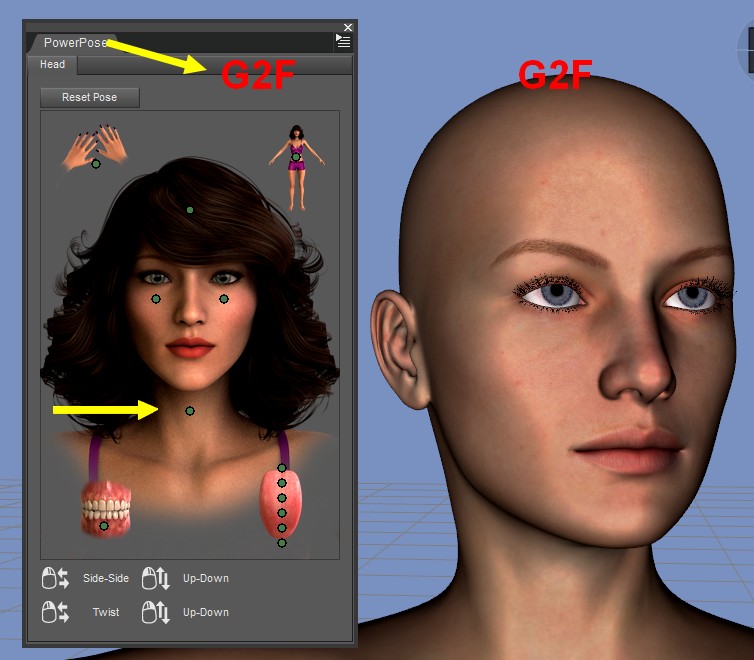Viewport: 754px width, 660px height.
Task: Click the topmost tongue control point
Action: click(x=282, y=468)
